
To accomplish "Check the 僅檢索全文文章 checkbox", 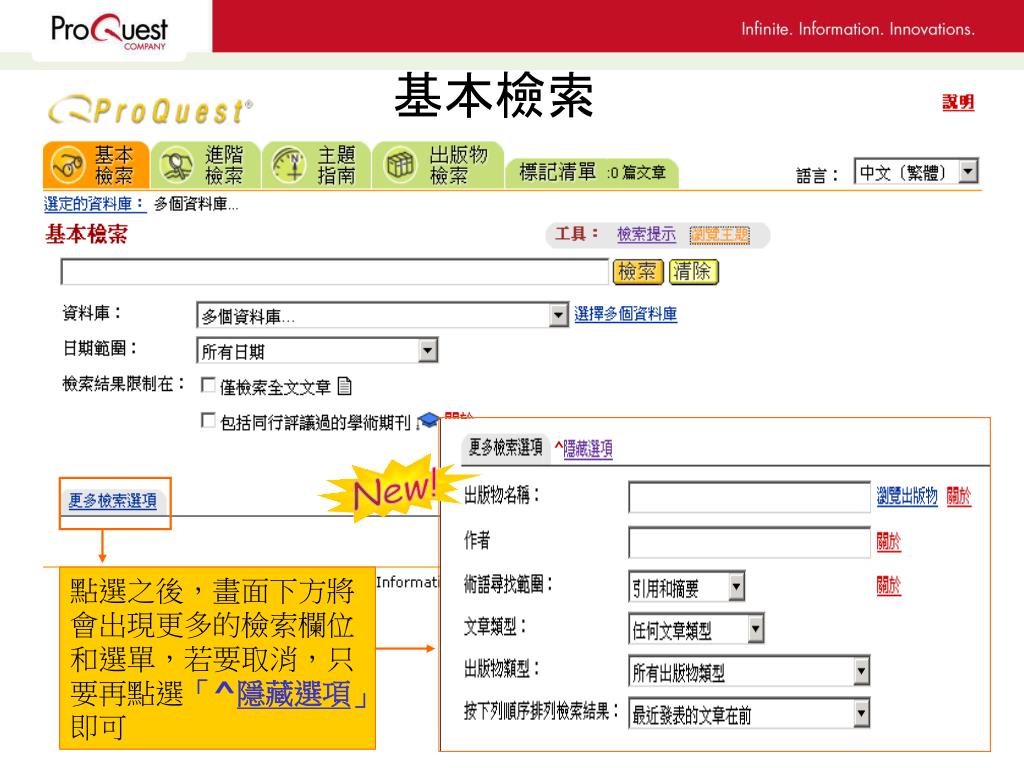I will [208, 385].
